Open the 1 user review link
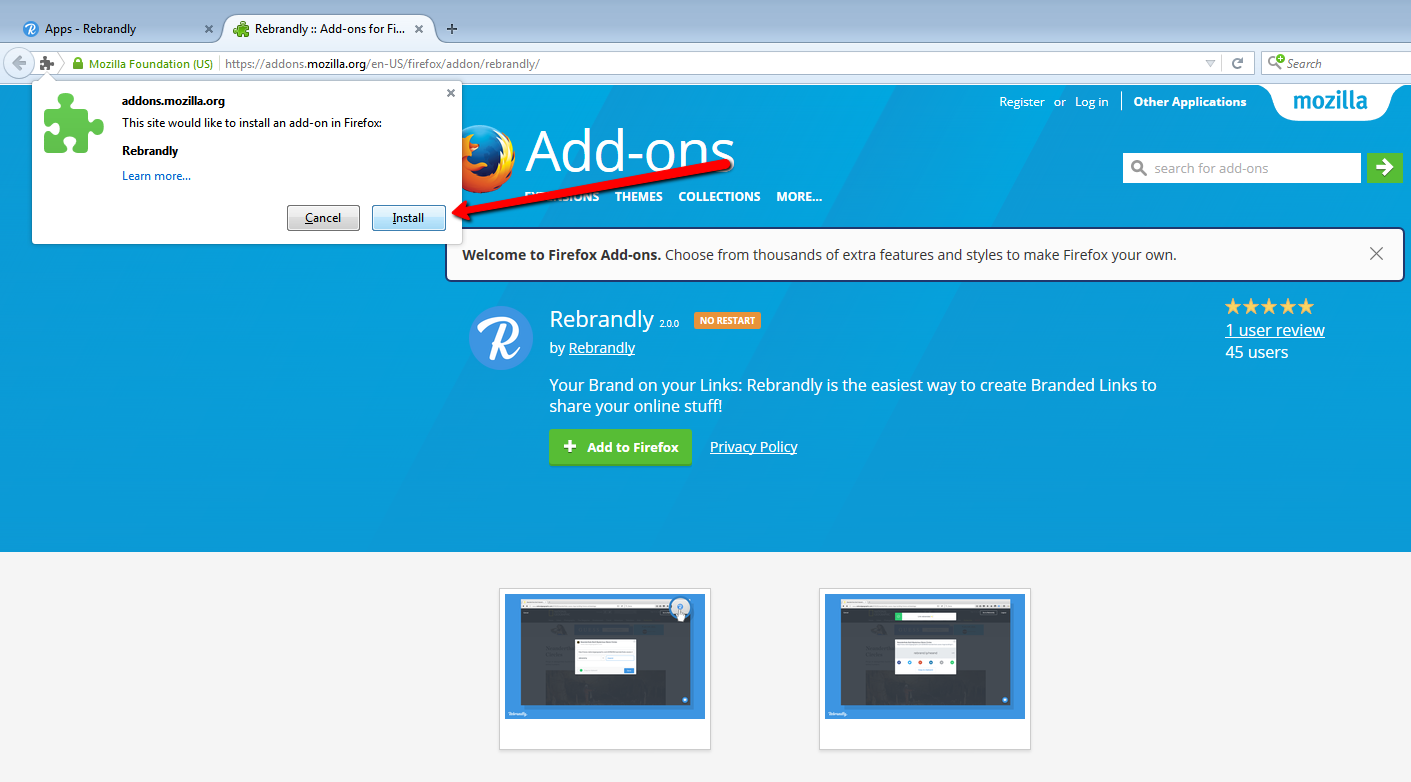Image resolution: width=1411 pixels, height=782 pixels. point(1275,330)
